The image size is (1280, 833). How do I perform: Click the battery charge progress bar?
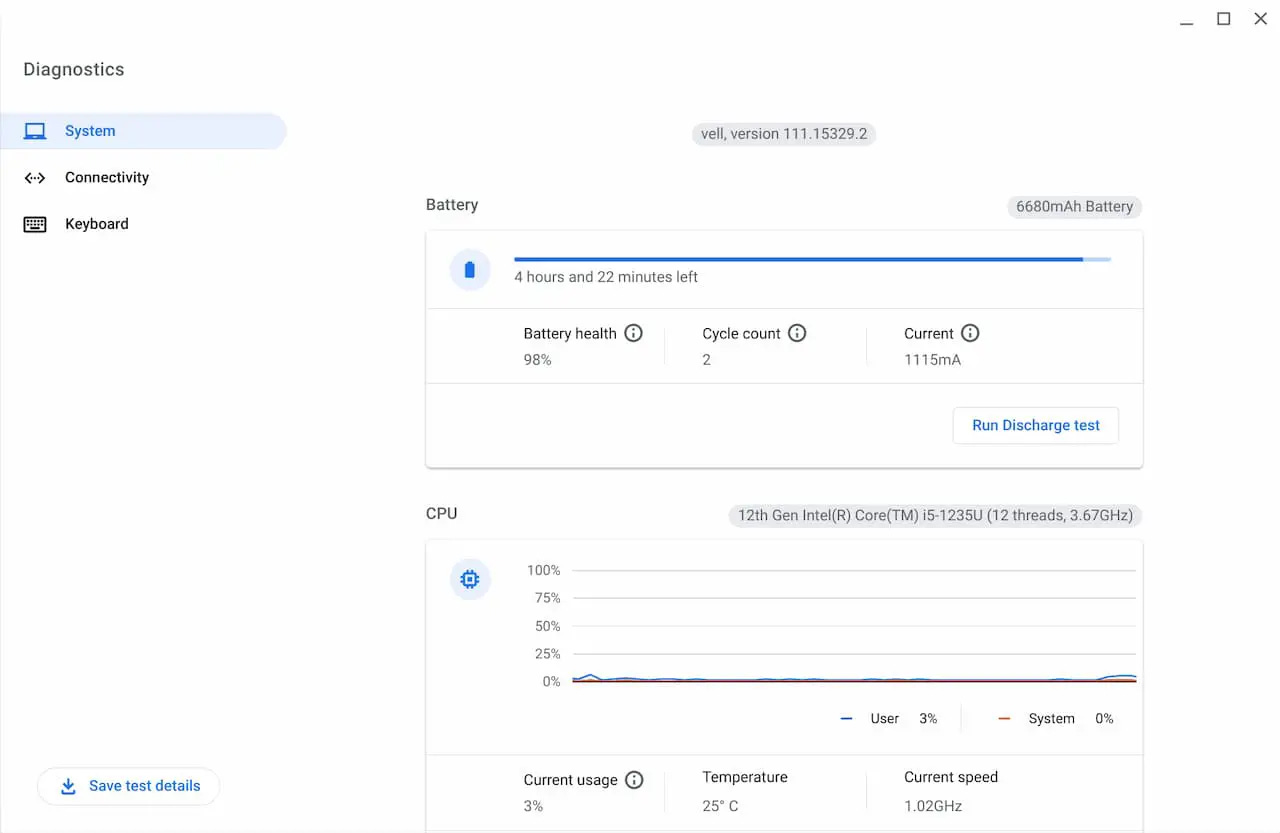(x=812, y=259)
